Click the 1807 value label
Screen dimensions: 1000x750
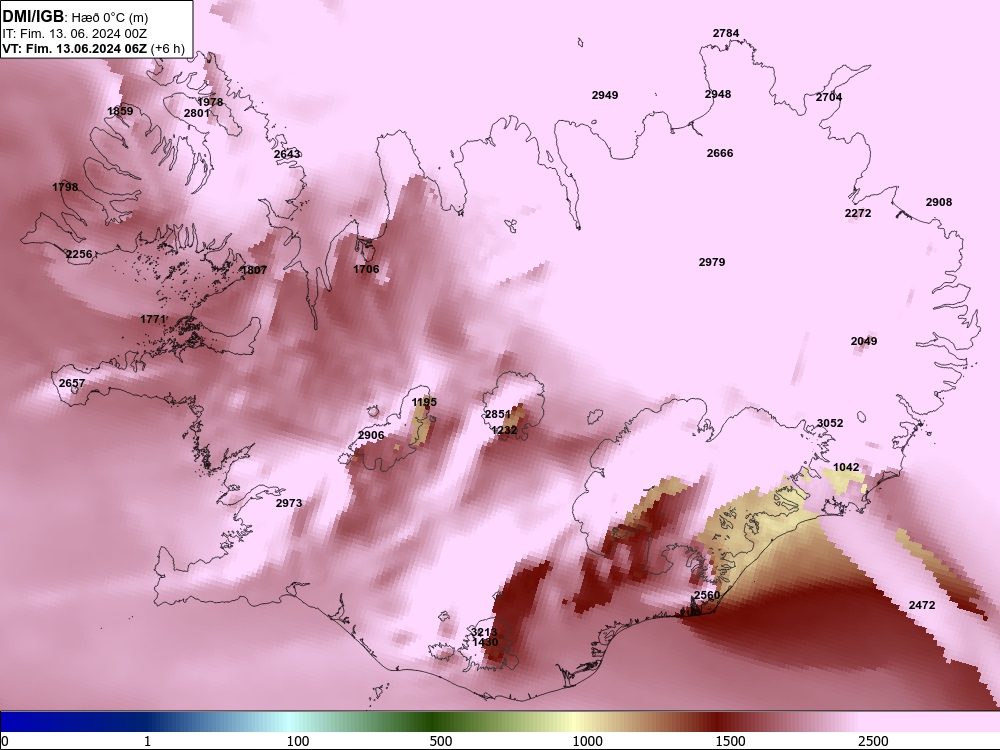pyautogui.click(x=254, y=270)
